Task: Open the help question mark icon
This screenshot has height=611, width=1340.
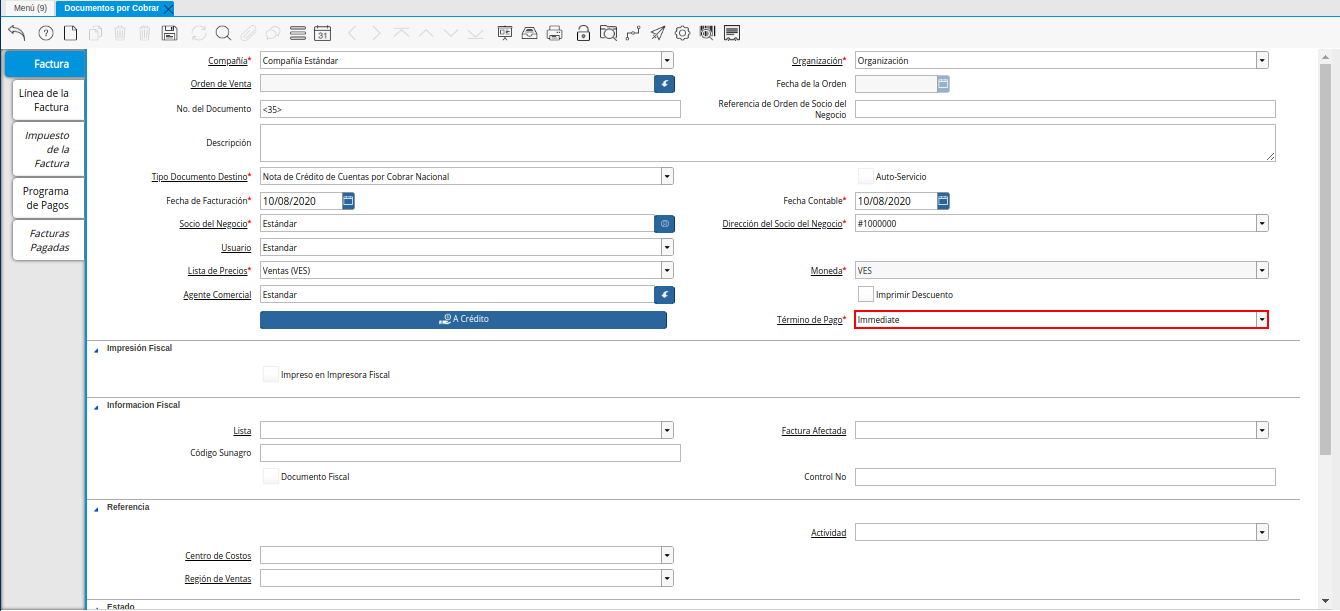Action: [45, 33]
